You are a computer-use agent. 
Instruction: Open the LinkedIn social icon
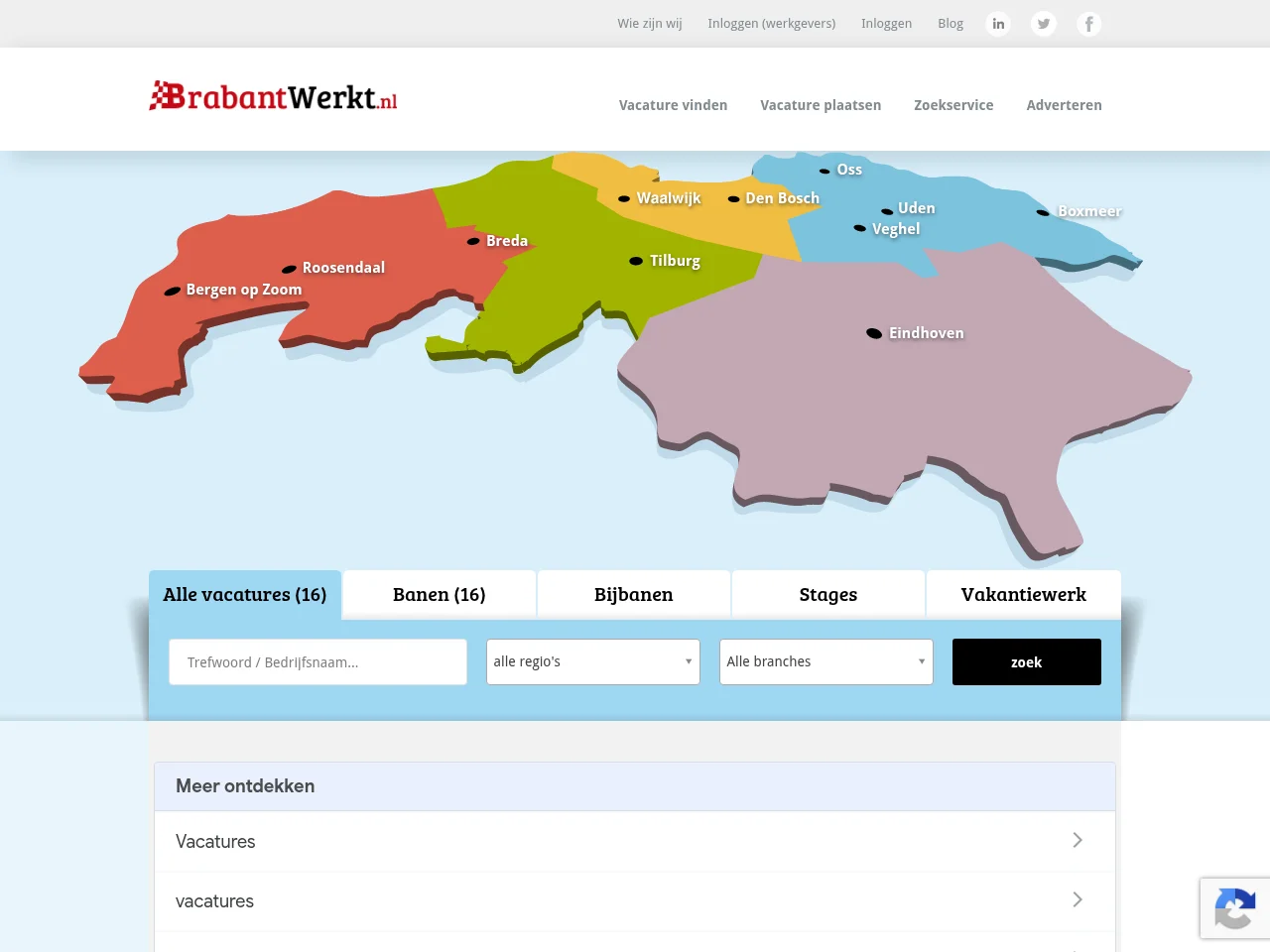998,24
